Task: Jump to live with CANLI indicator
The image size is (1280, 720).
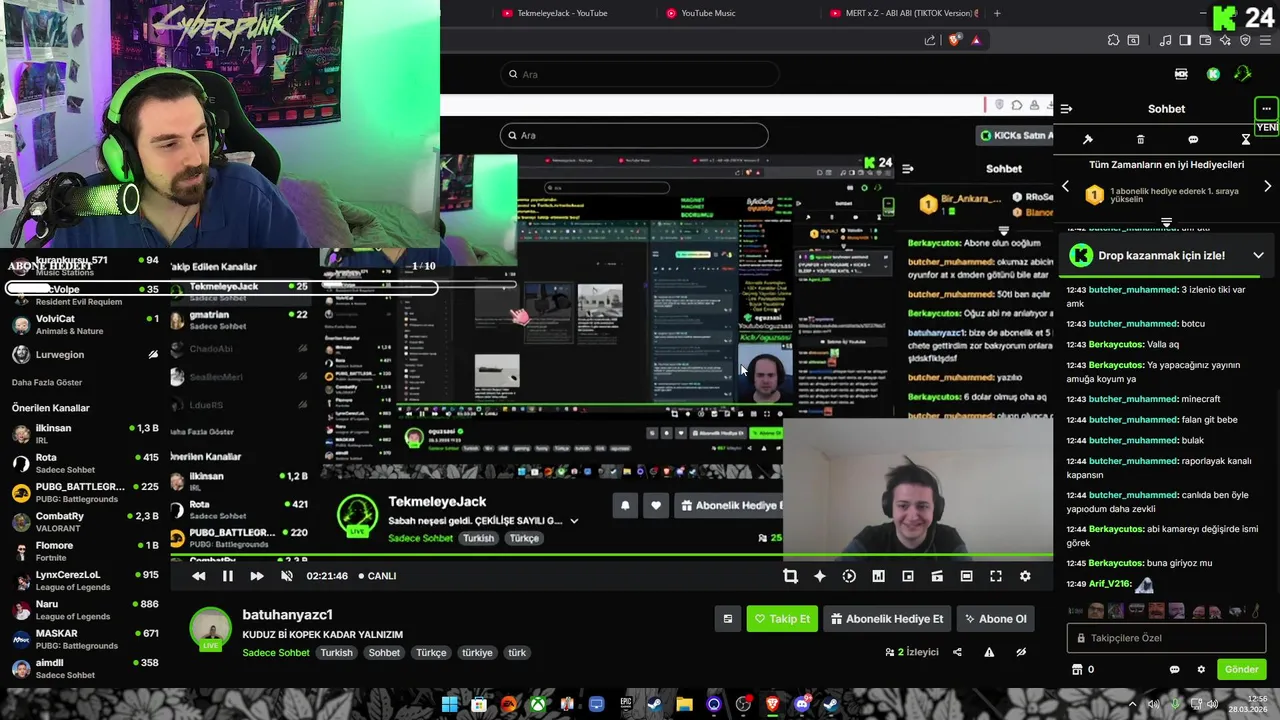Action: pyautogui.click(x=378, y=576)
